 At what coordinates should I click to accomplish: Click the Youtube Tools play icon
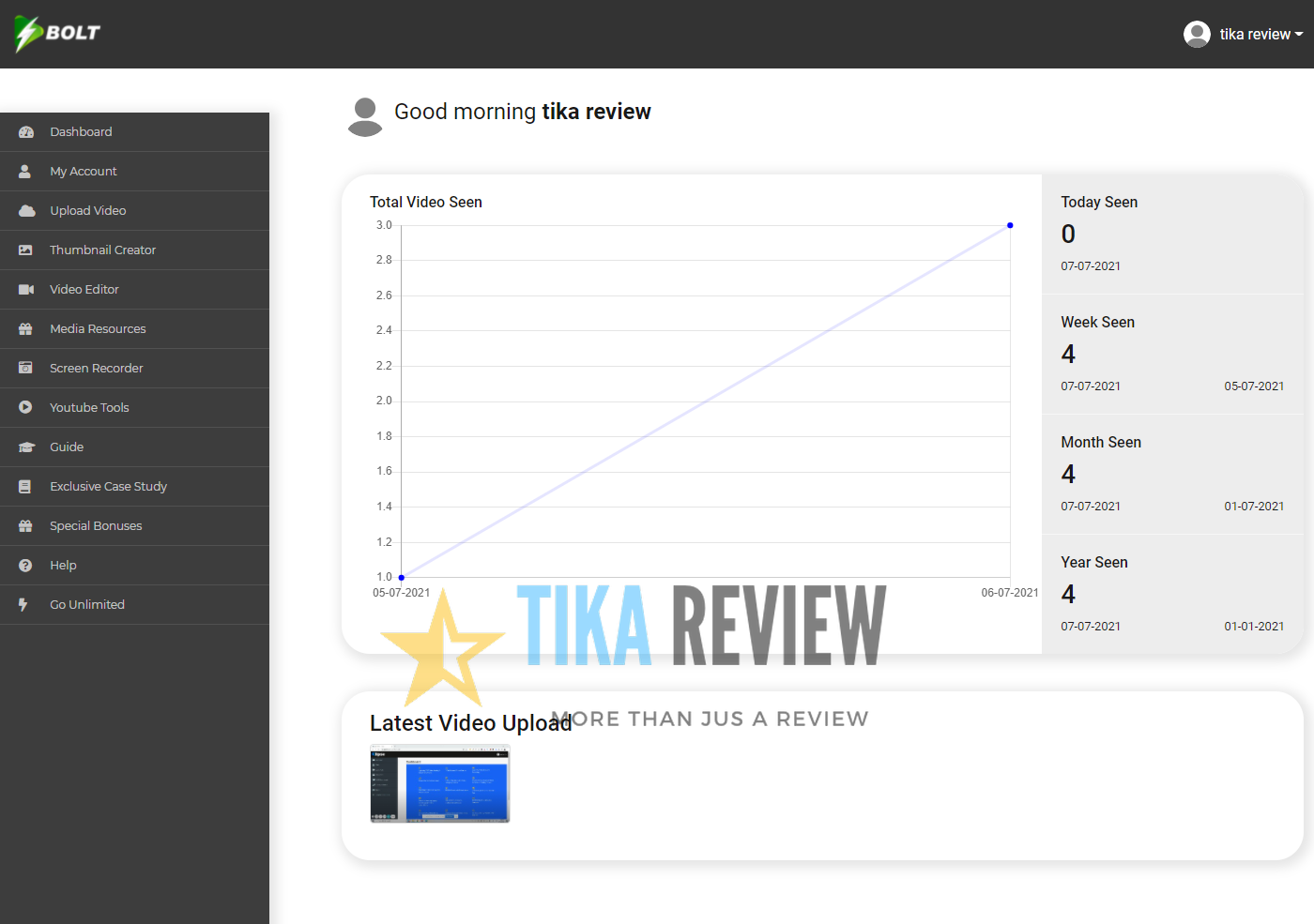(x=26, y=408)
